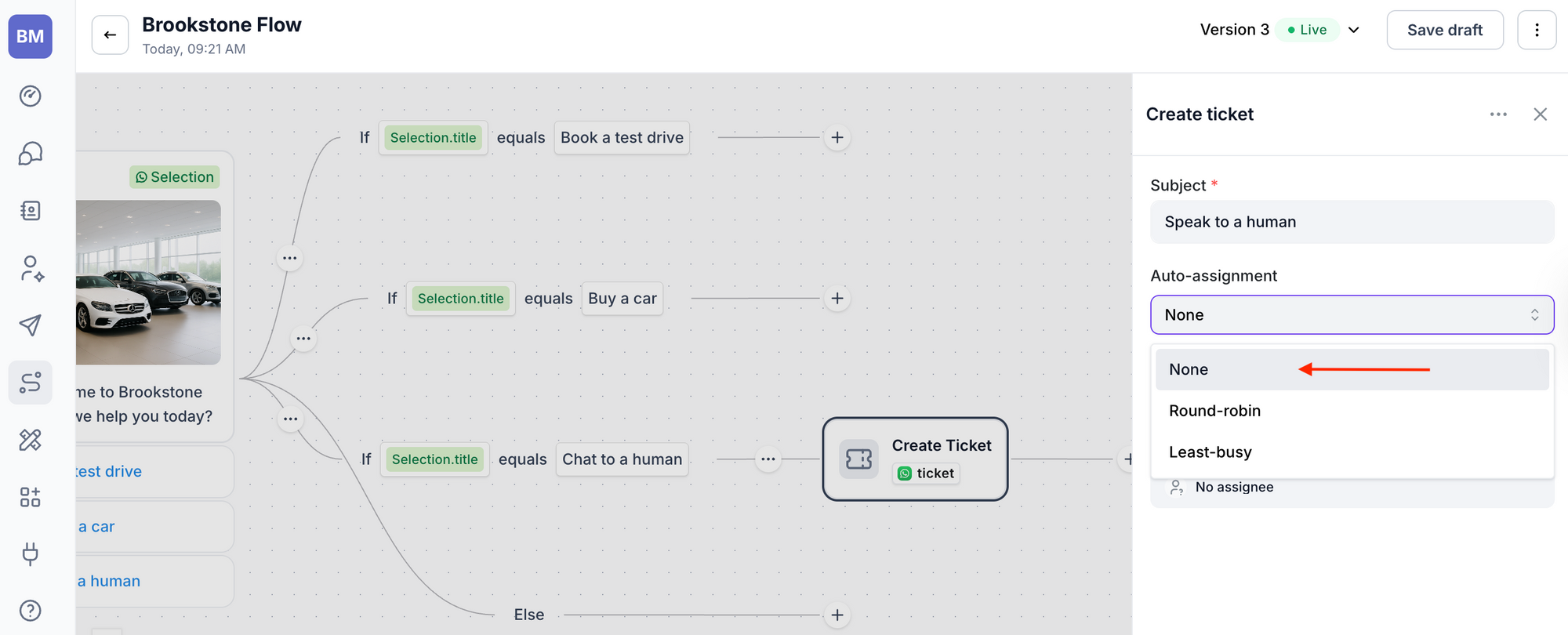Click the paper plane campaigns icon
The width and height of the screenshot is (1568, 635).
click(x=30, y=325)
